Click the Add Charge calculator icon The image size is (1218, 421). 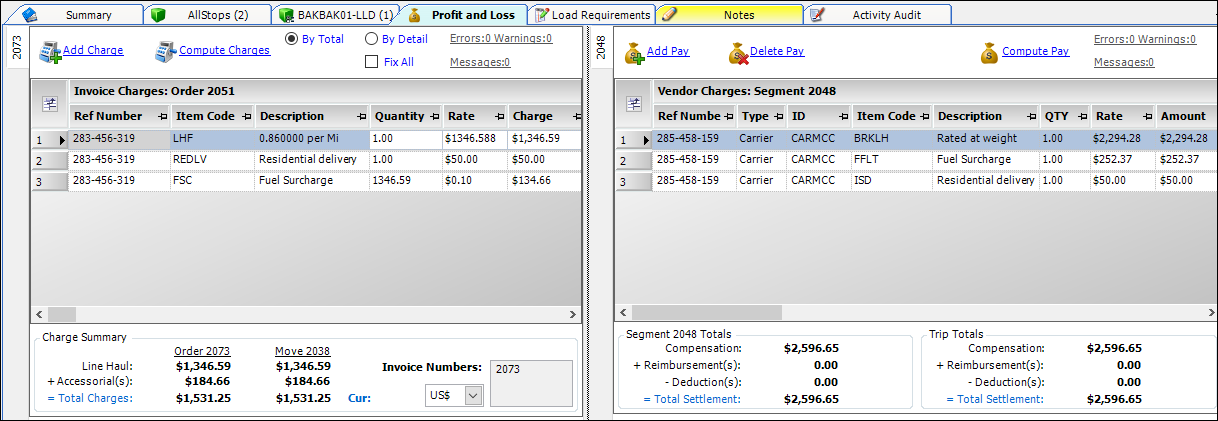[49, 51]
